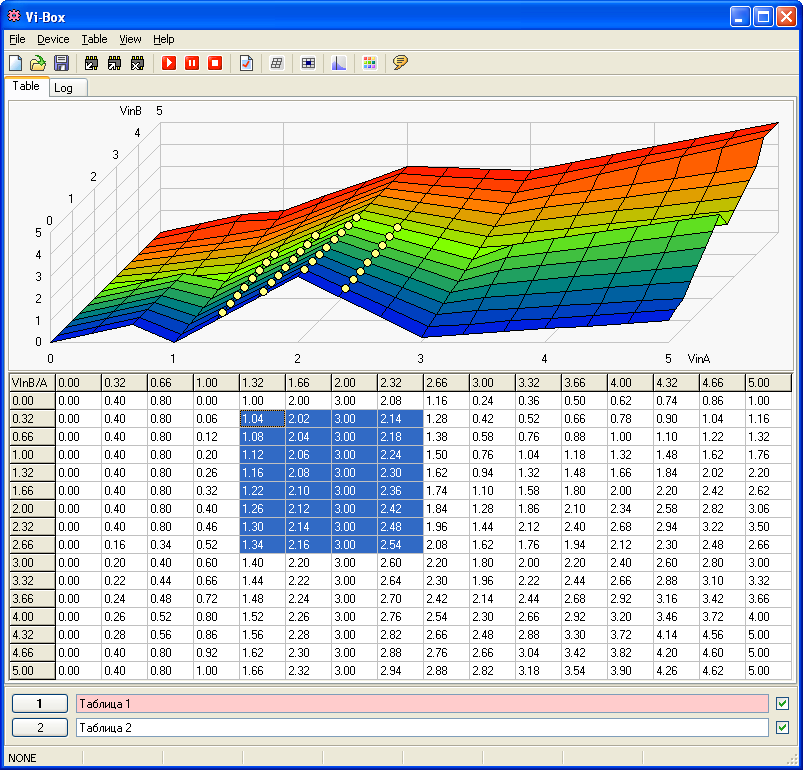This screenshot has width=803, height=770.
Task: Open the Device menu
Action: pos(53,39)
